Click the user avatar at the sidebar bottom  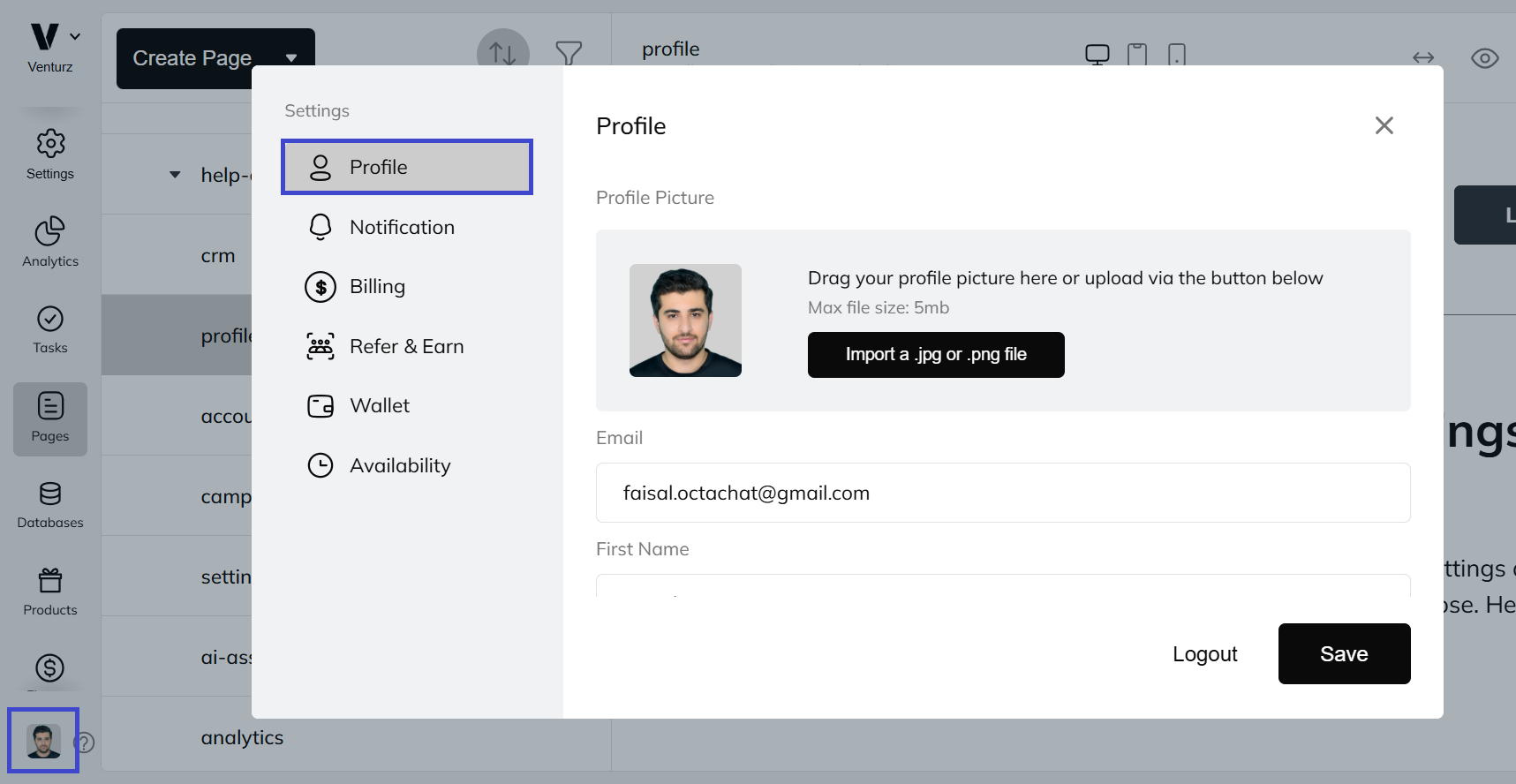click(x=43, y=741)
